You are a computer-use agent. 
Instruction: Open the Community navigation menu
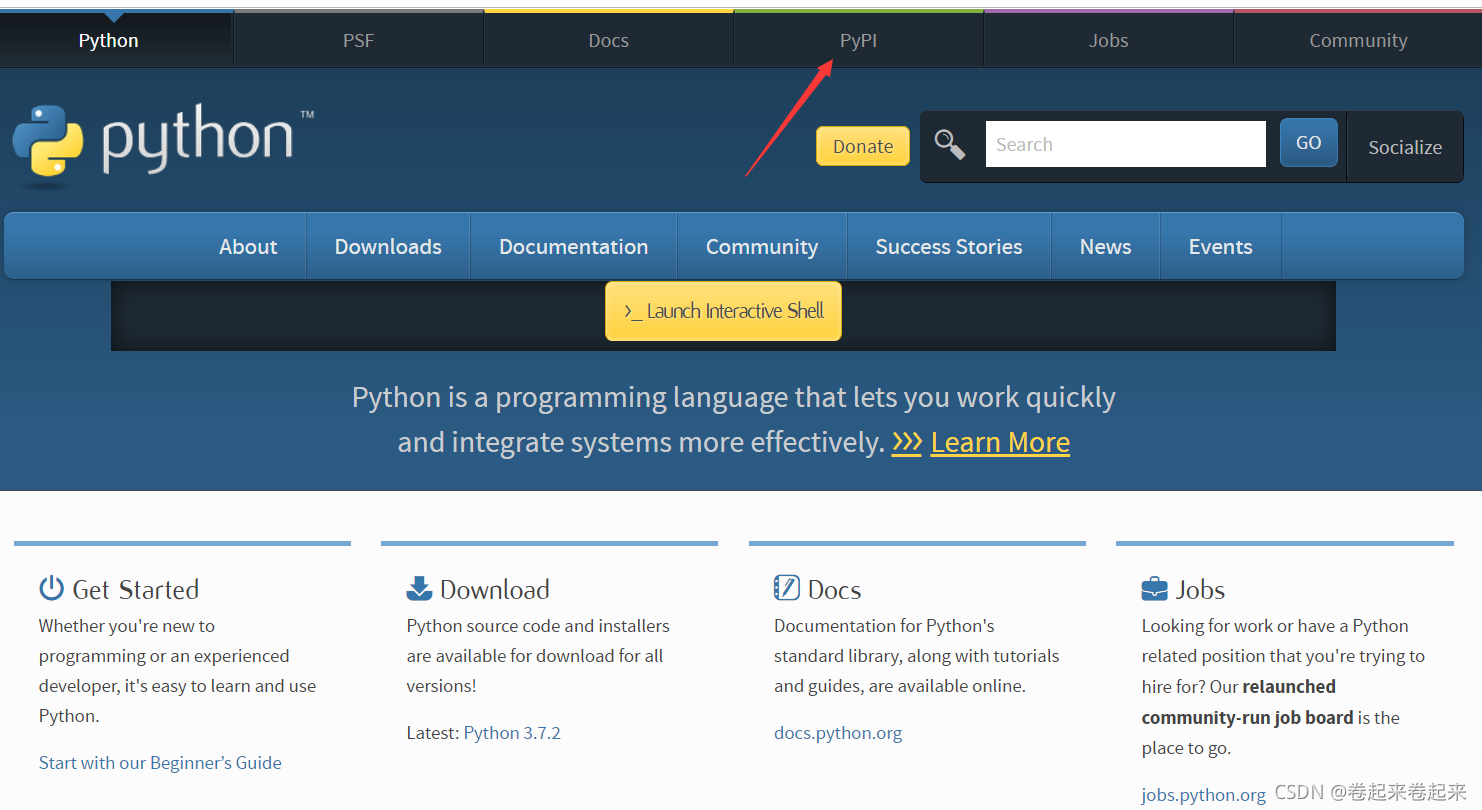[762, 247]
